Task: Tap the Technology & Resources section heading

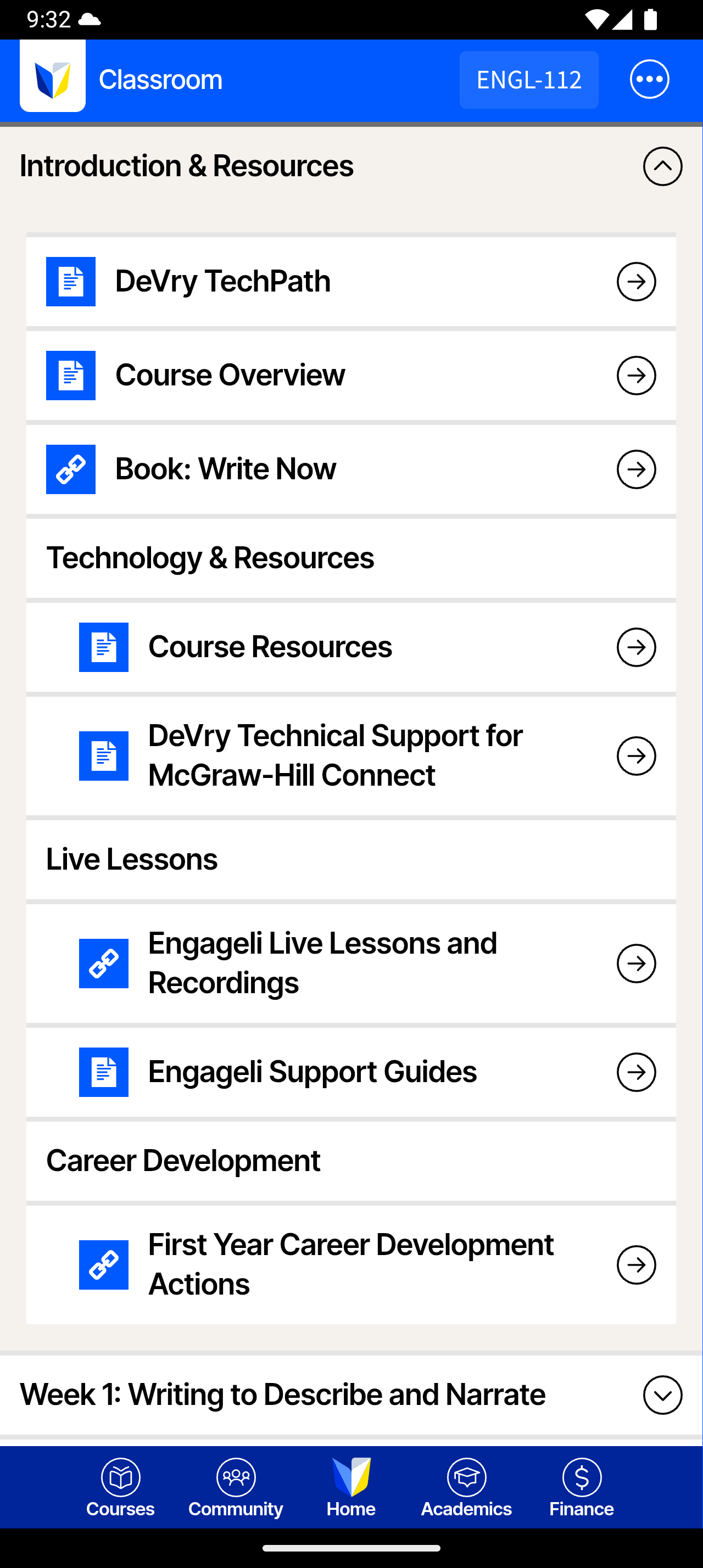Action: [210, 558]
